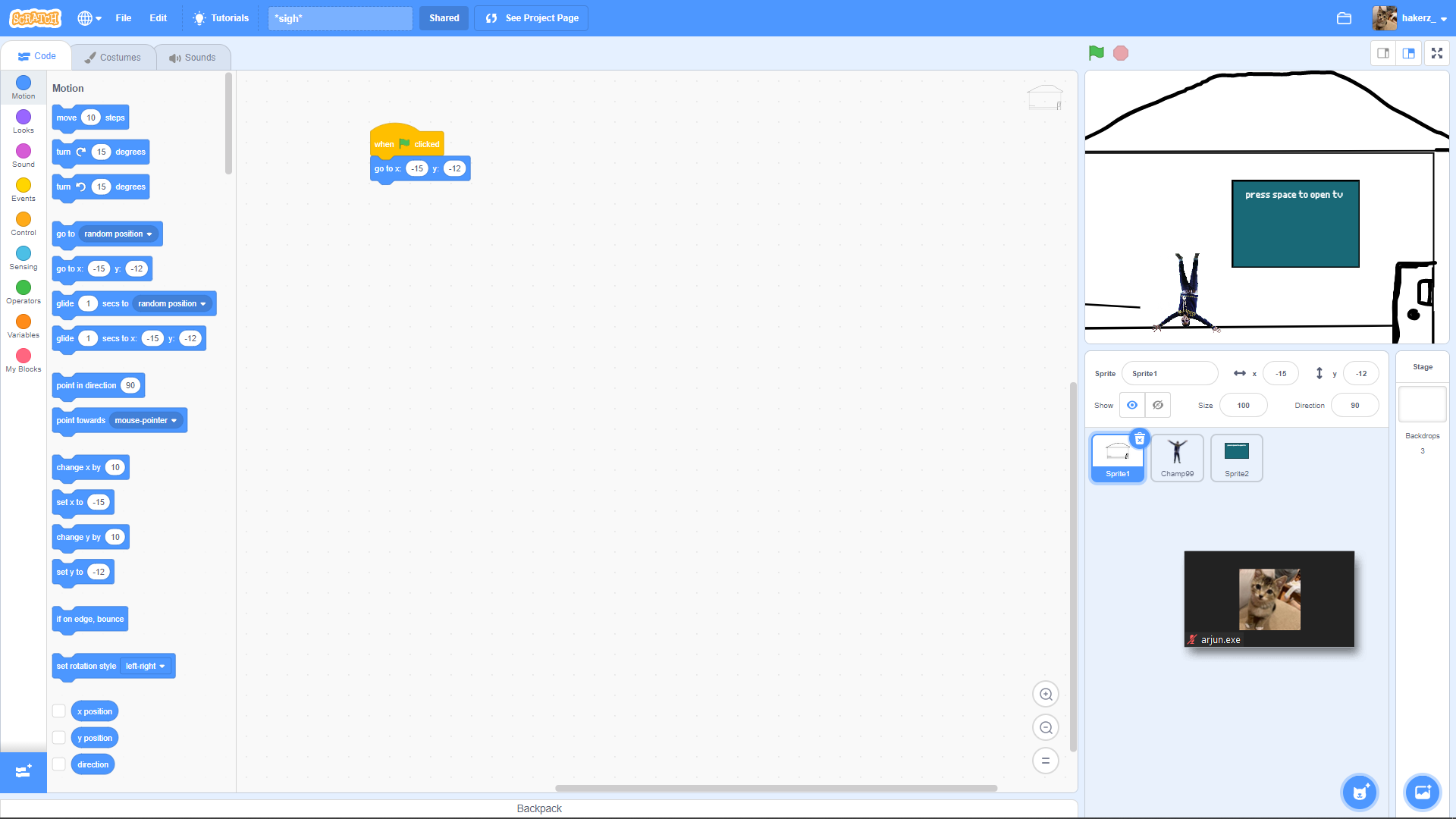Open the mouse-pointer dropdown in point towards
This screenshot has width=1456, height=819.
146,420
